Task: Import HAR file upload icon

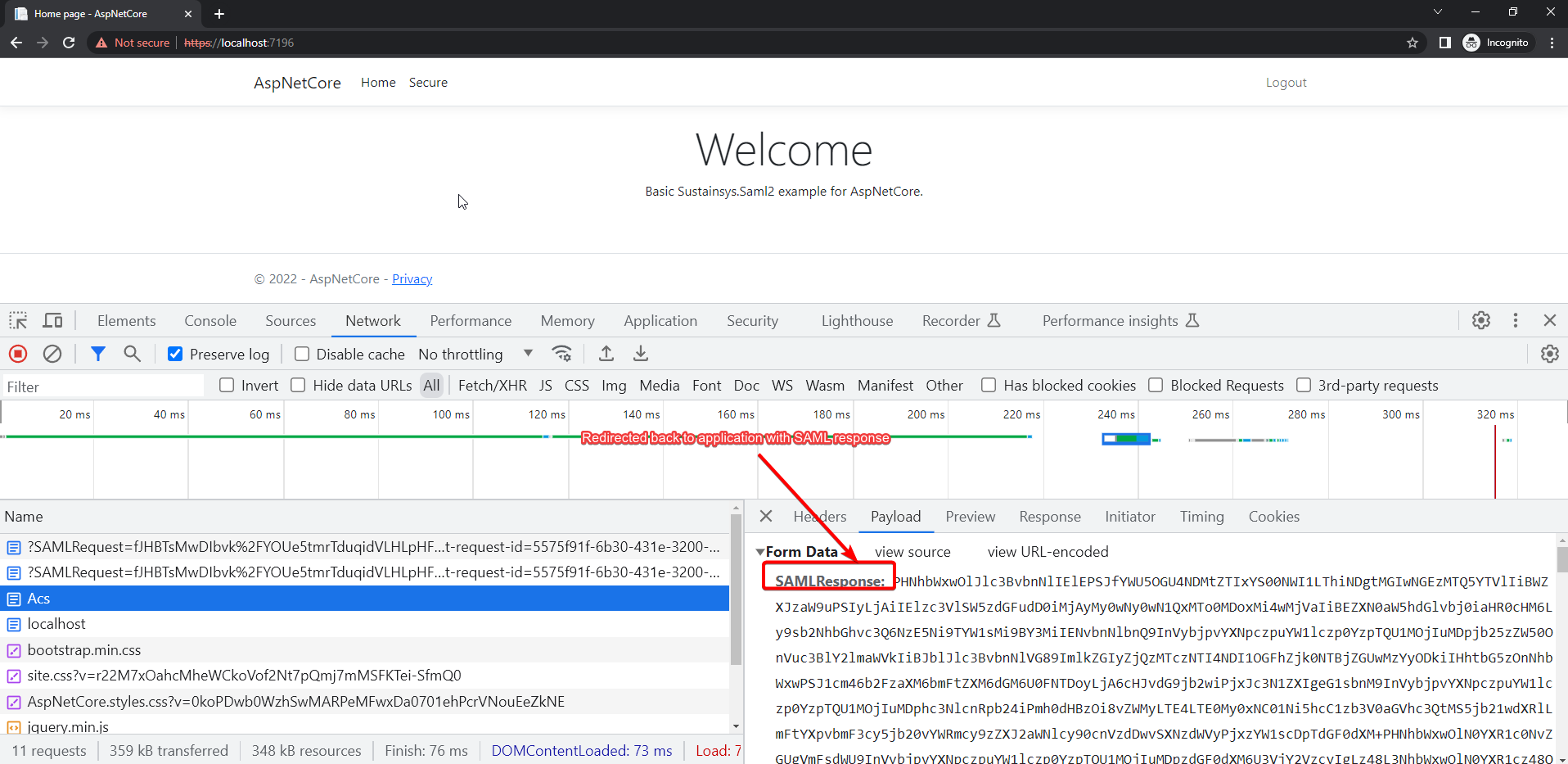Action: point(606,354)
